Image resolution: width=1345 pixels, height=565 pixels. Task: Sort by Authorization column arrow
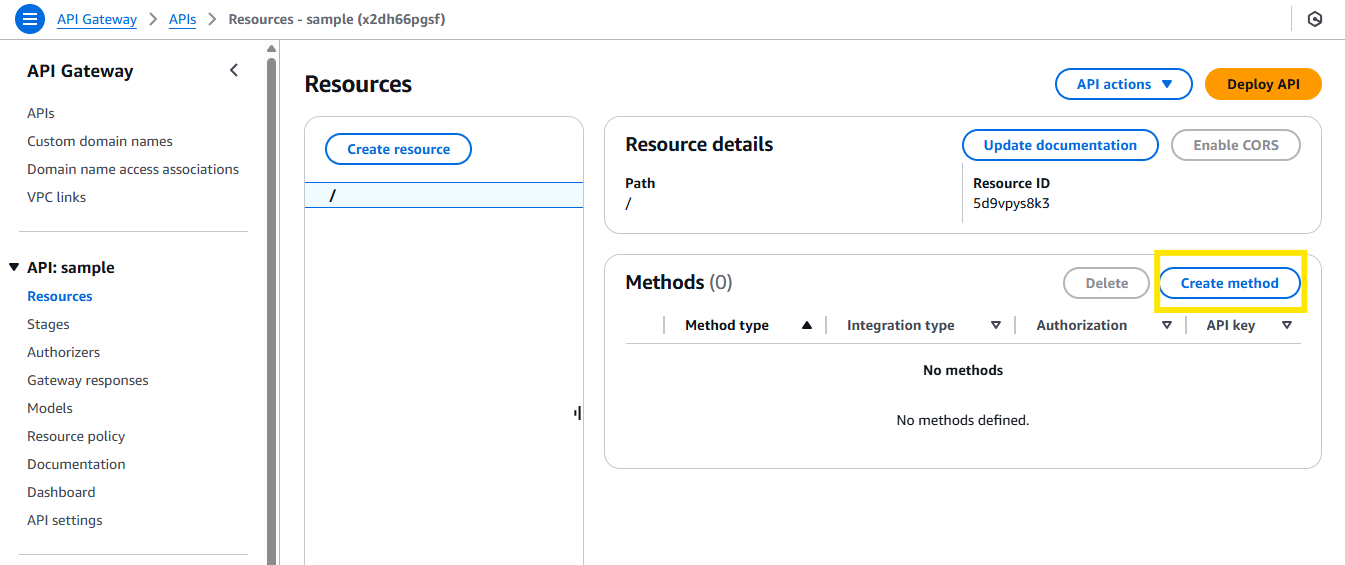1166,325
